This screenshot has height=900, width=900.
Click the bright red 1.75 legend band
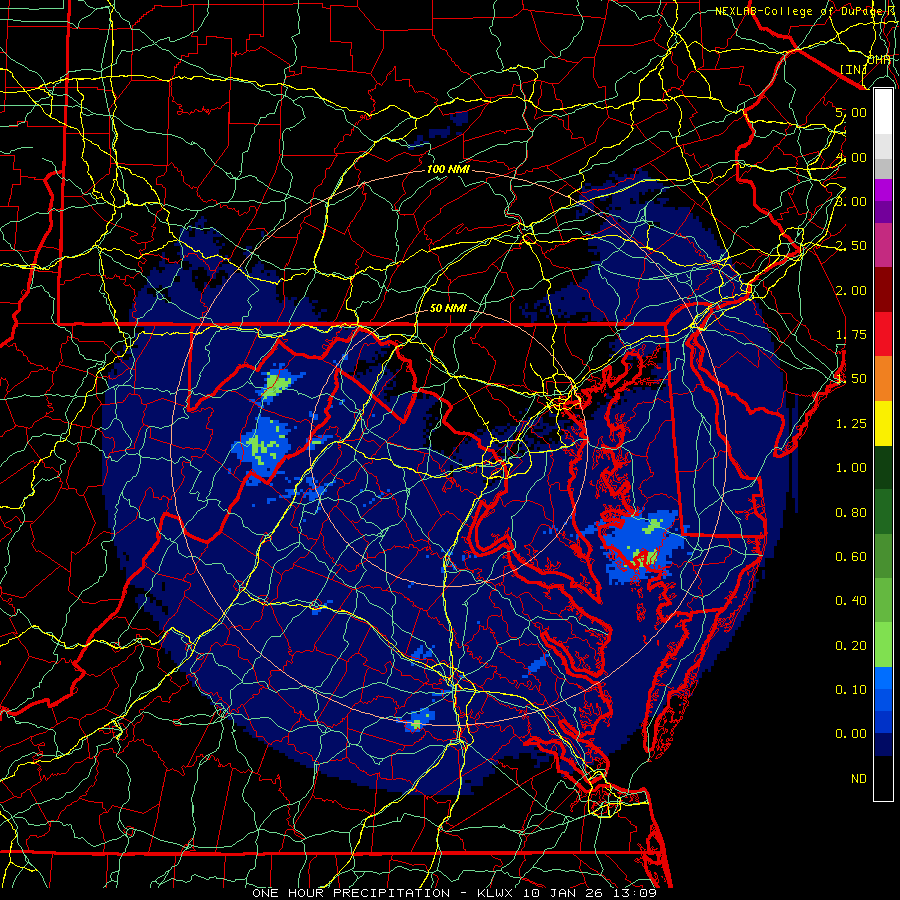click(x=883, y=334)
